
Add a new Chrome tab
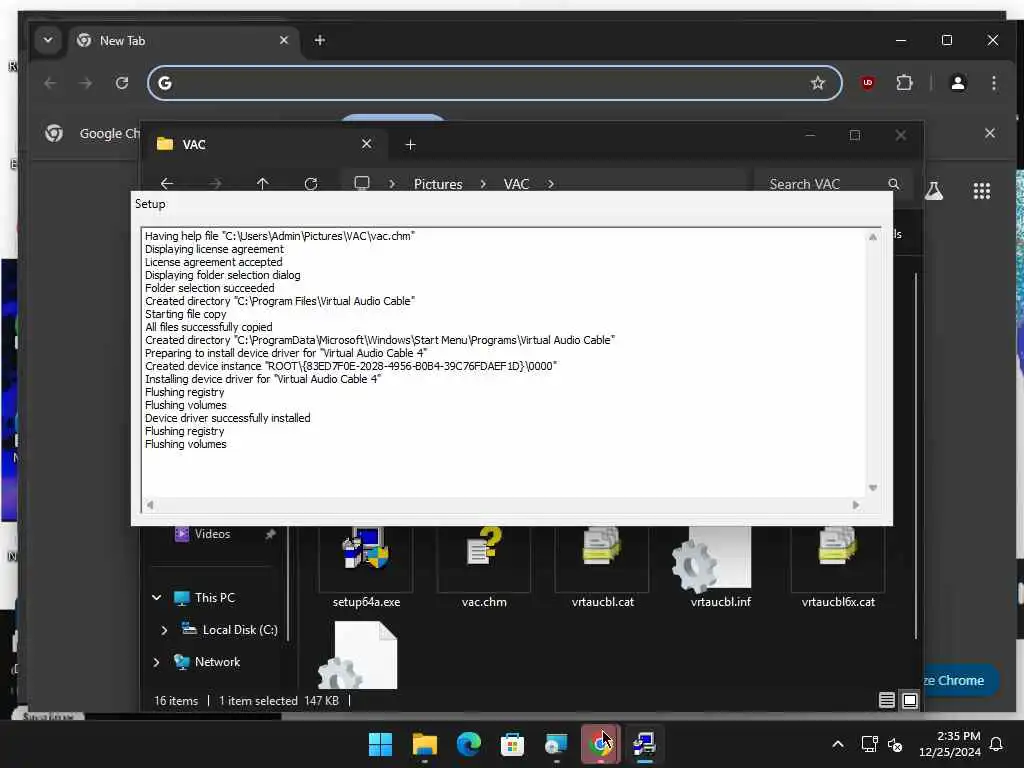319,40
